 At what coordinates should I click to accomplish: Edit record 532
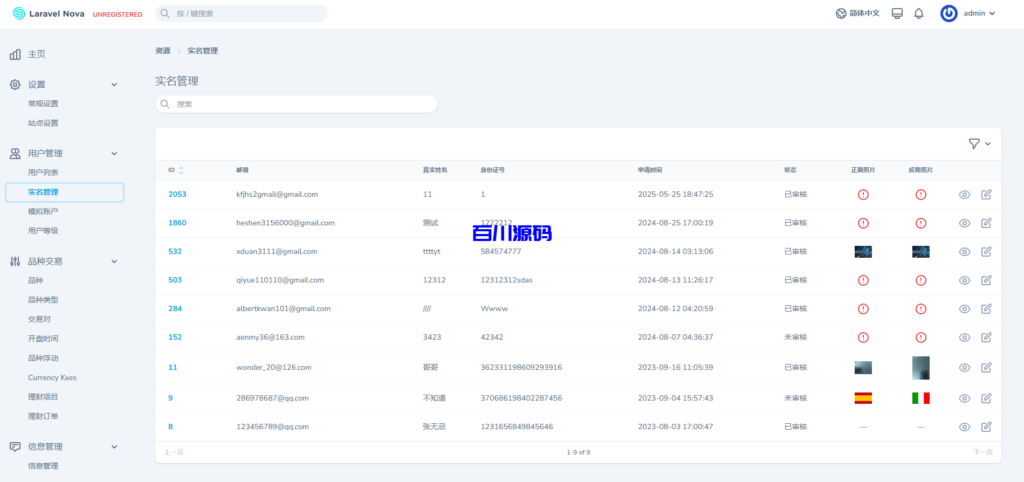pyautogui.click(x=986, y=251)
